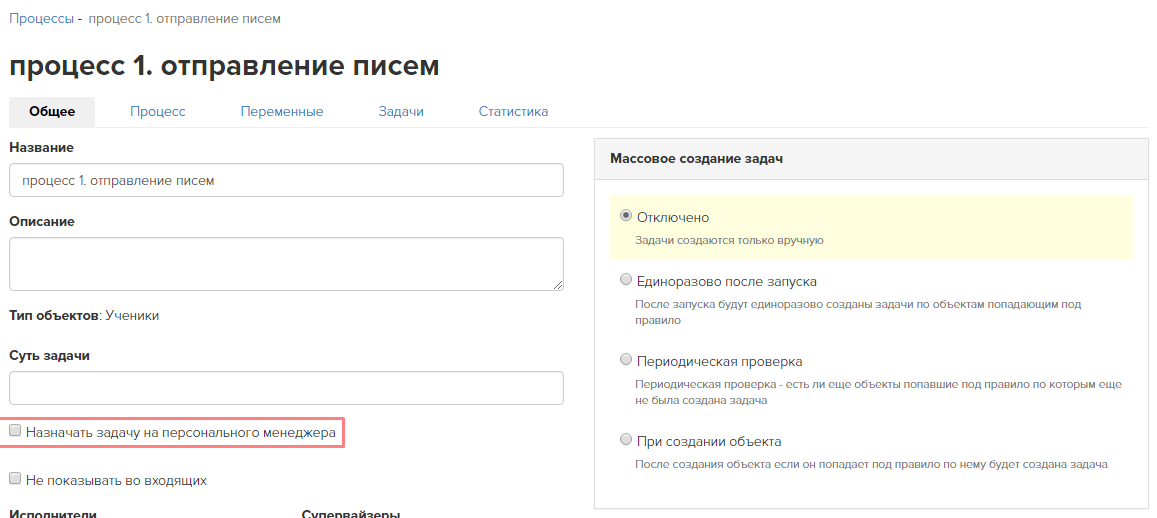Select the Отключено radio option

[x=626, y=216]
